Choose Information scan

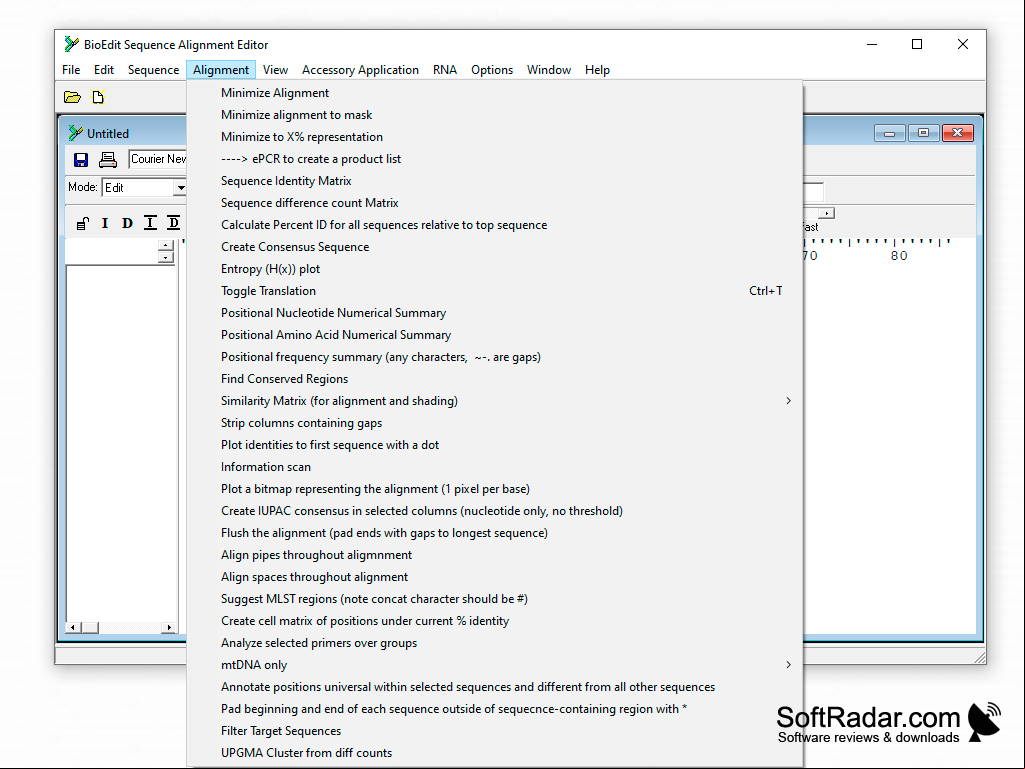point(495,467)
